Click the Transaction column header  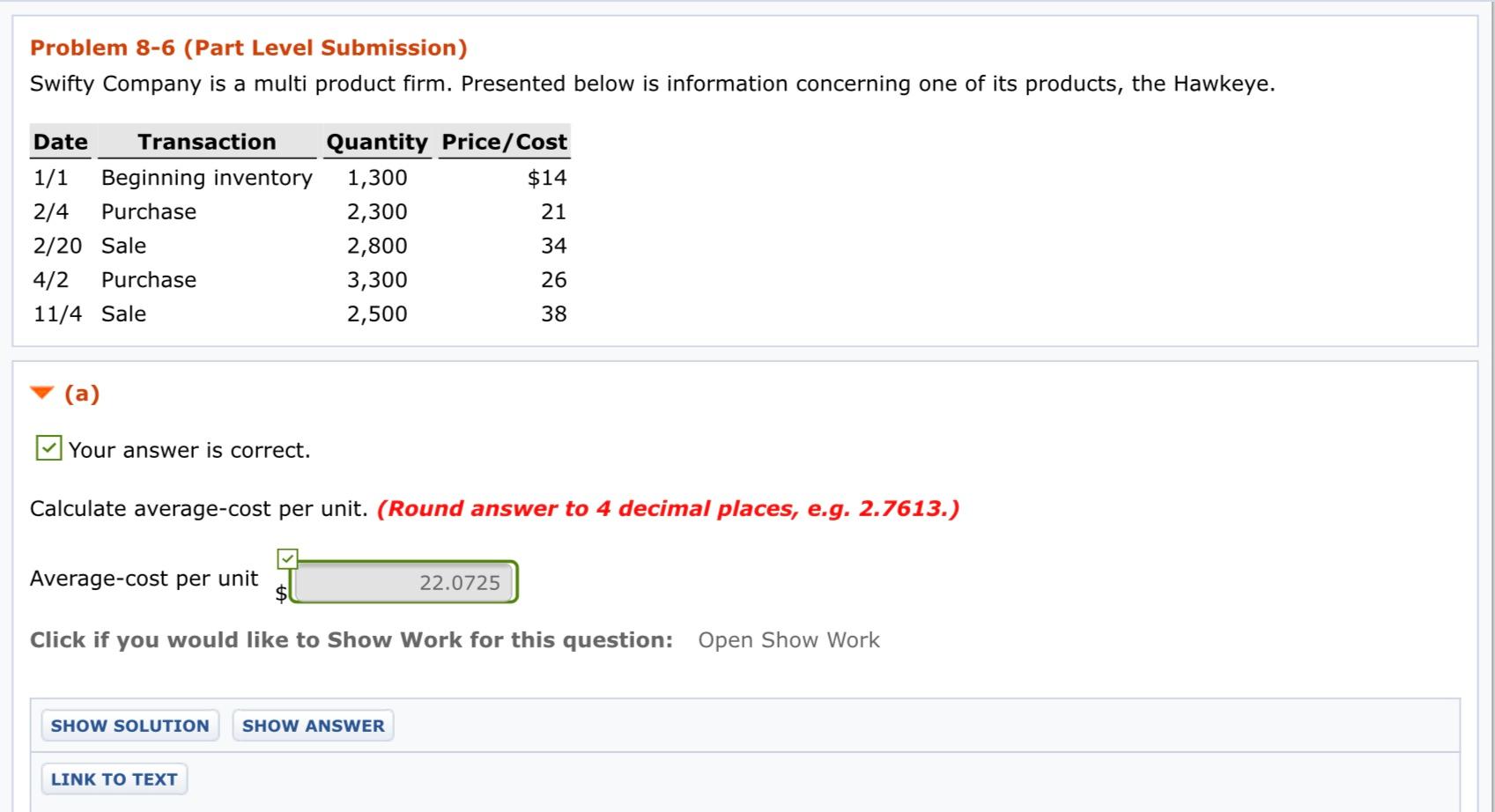tap(206, 141)
